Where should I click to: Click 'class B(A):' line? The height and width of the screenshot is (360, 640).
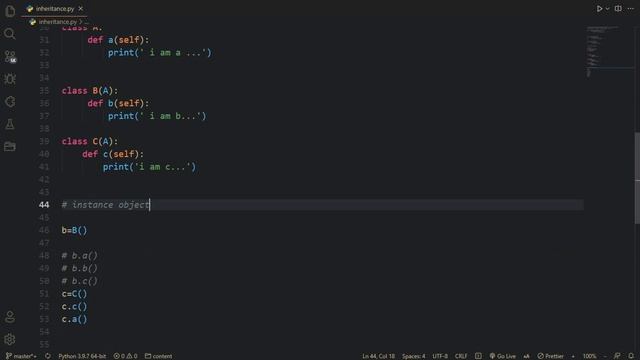pos(90,91)
